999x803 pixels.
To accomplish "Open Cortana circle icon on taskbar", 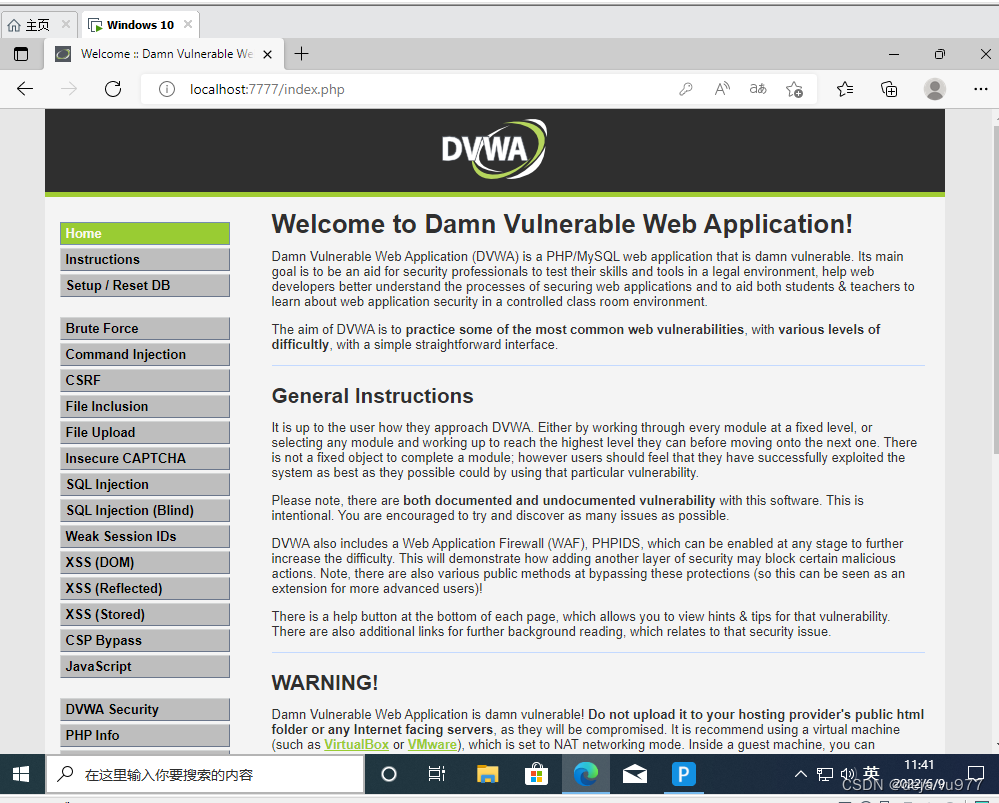I will [x=389, y=774].
